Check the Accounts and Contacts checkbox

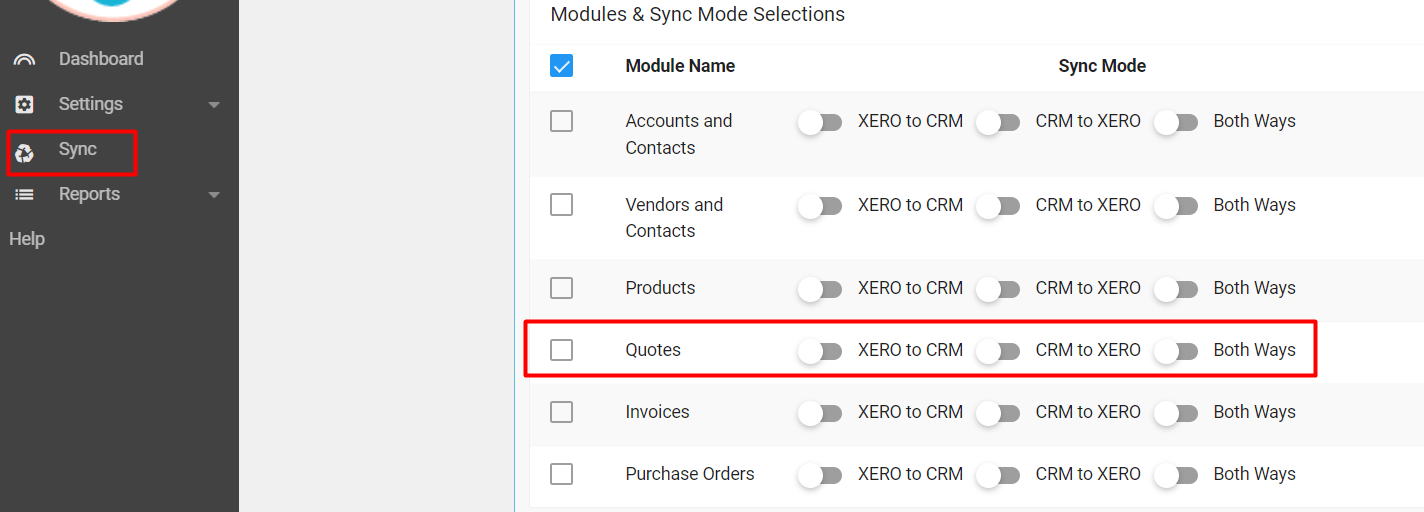point(562,121)
